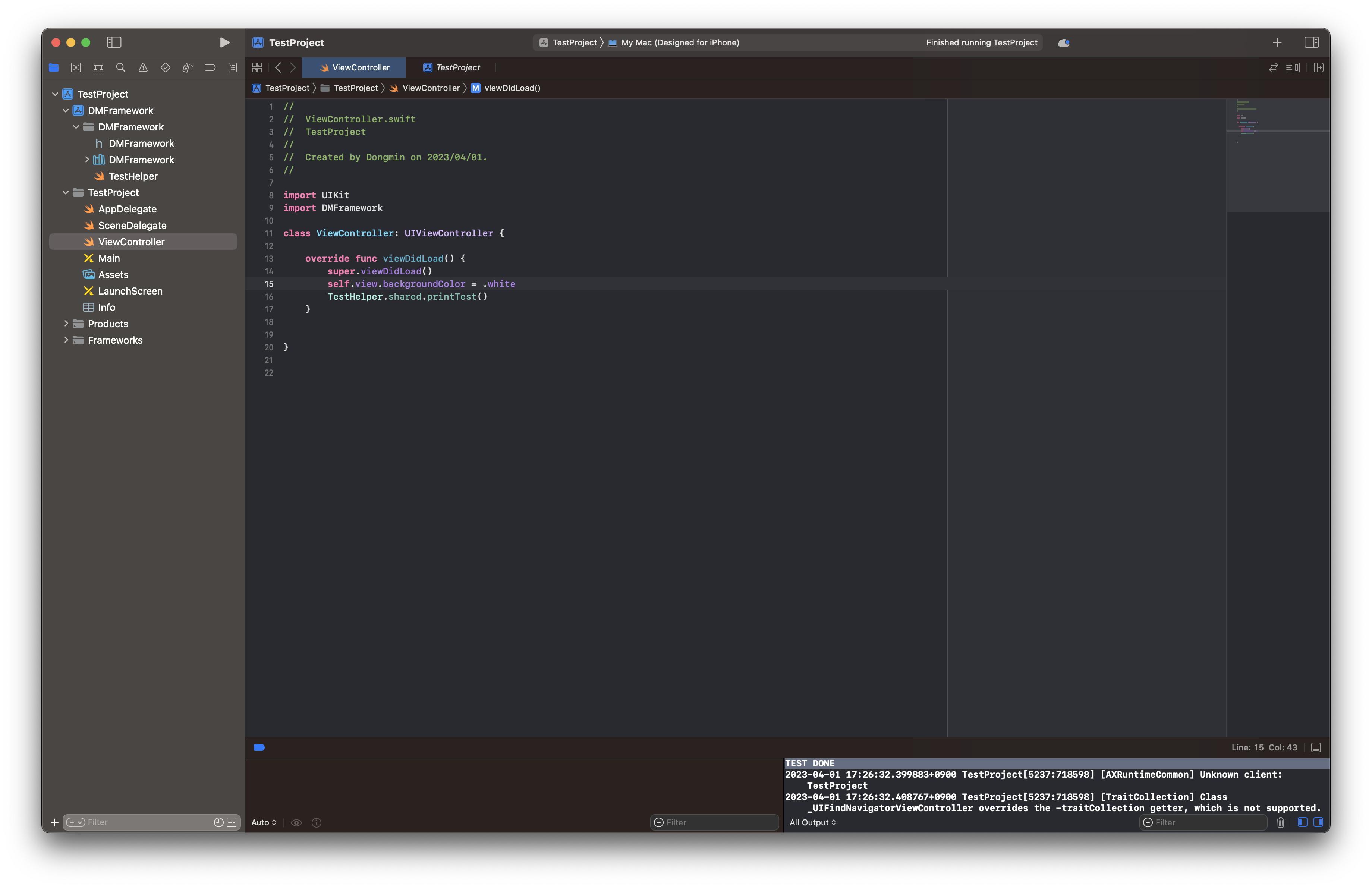Open the Source Control navigator icon
The image size is (1372, 888).
pyautogui.click(x=76, y=67)
